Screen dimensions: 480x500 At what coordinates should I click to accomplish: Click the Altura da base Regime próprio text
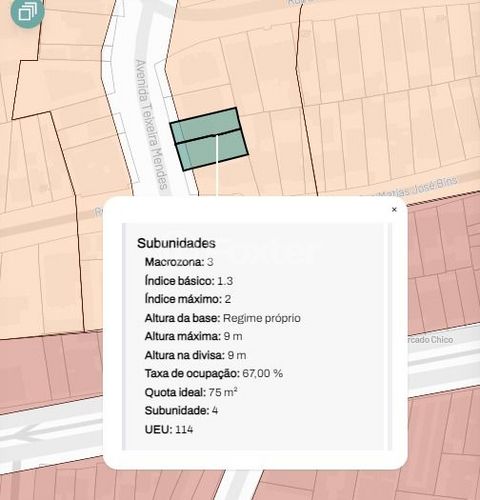(x=223, y=318)
